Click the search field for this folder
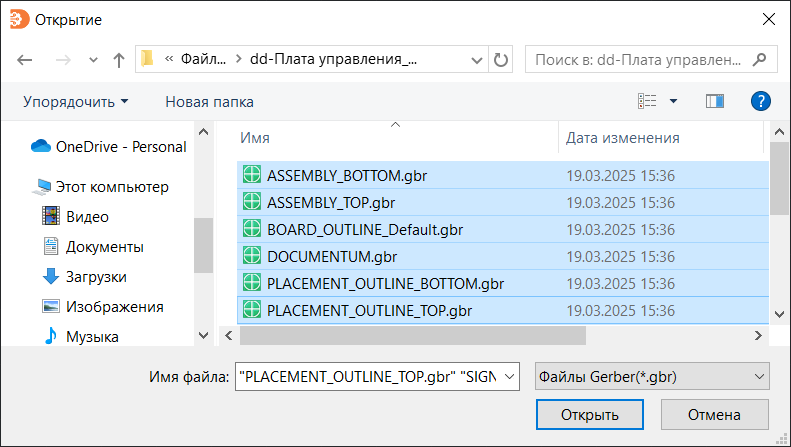 [x=650, y=60]
